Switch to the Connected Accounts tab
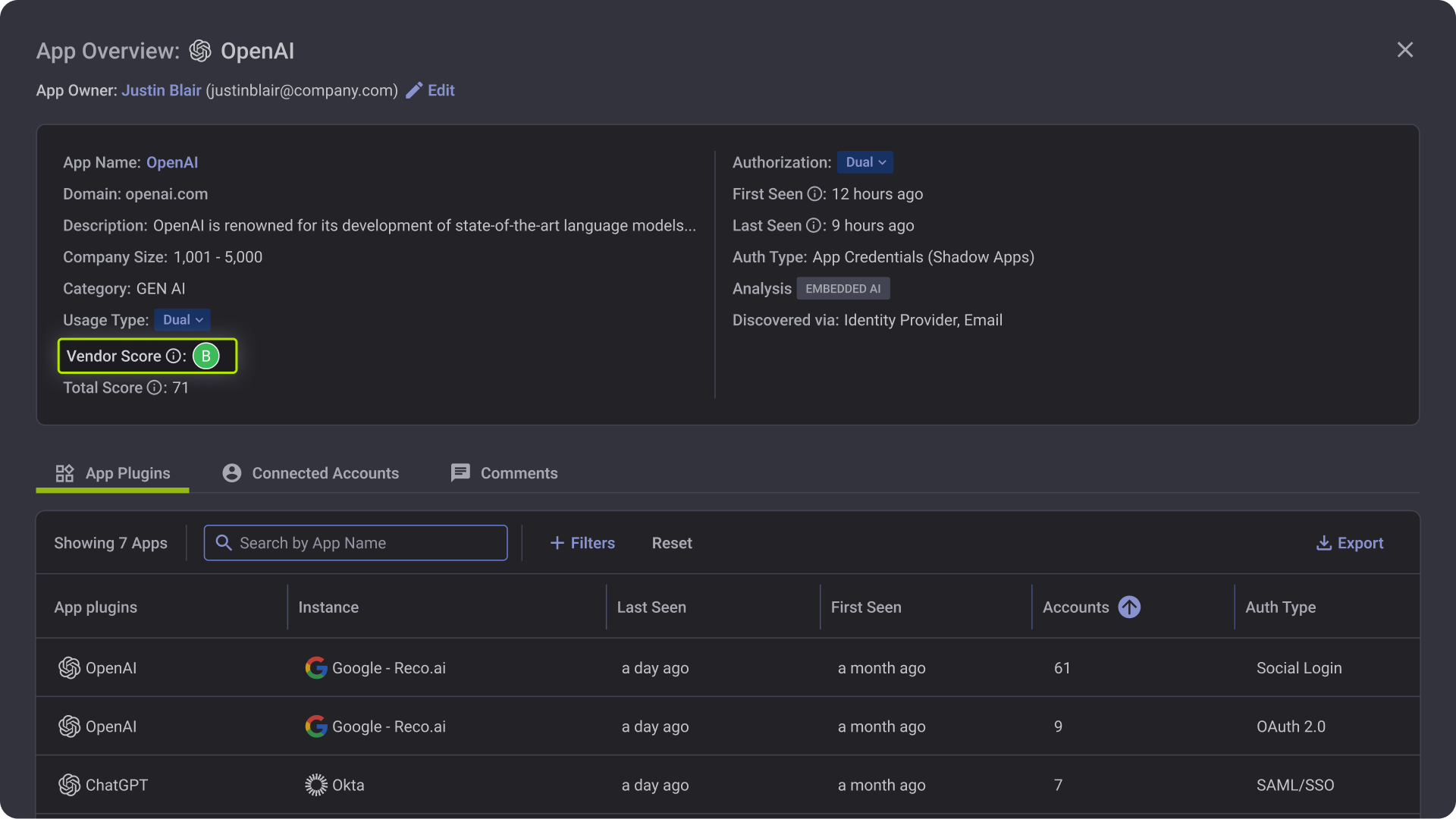The image size is (1456, 819). click(x=310, y=473)
